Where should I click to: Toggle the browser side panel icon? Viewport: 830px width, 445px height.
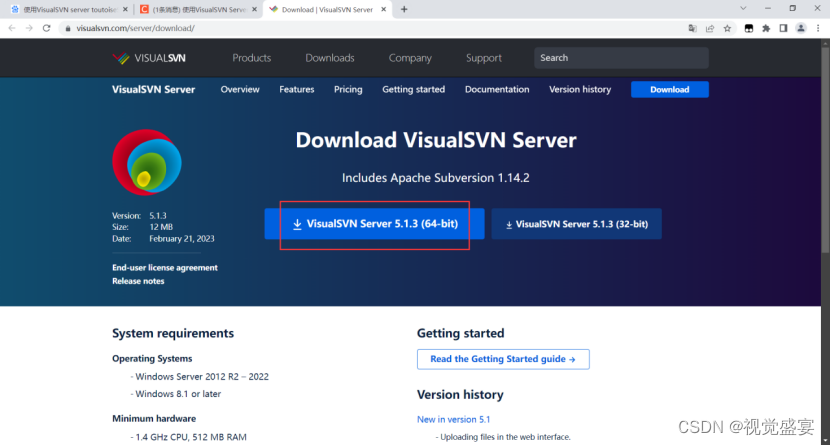coord(783,29)
